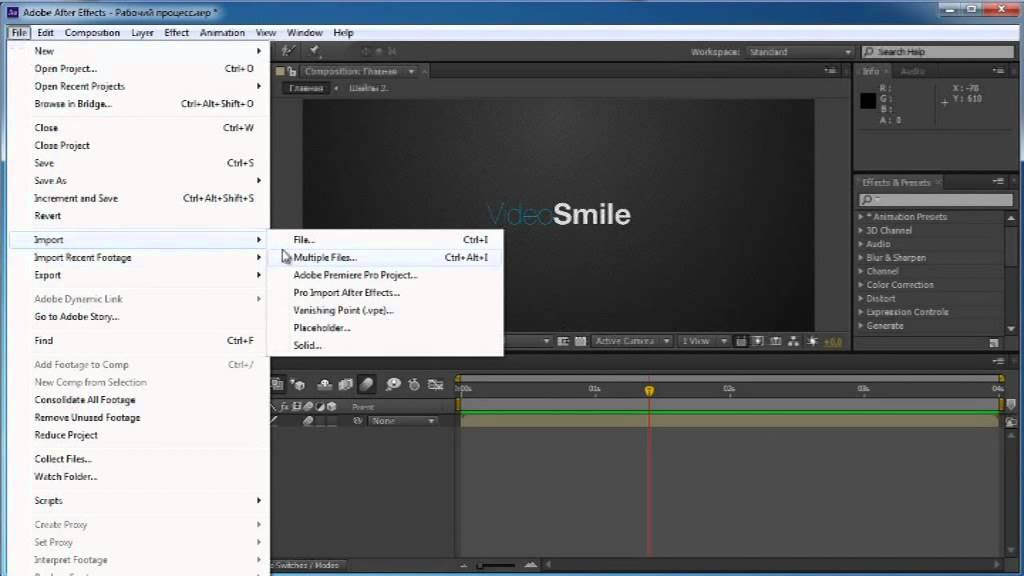Open the Composition Flowchart from viewer
The height and width of the screenshot is (576, 1024).
[x=793, y=342]
